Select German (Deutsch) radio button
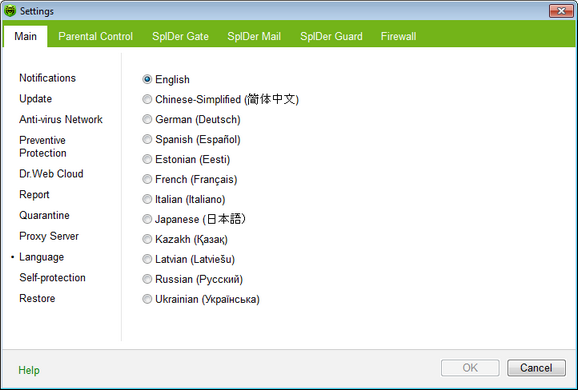The height and width of the screenshot is (390, 578). 147,119
